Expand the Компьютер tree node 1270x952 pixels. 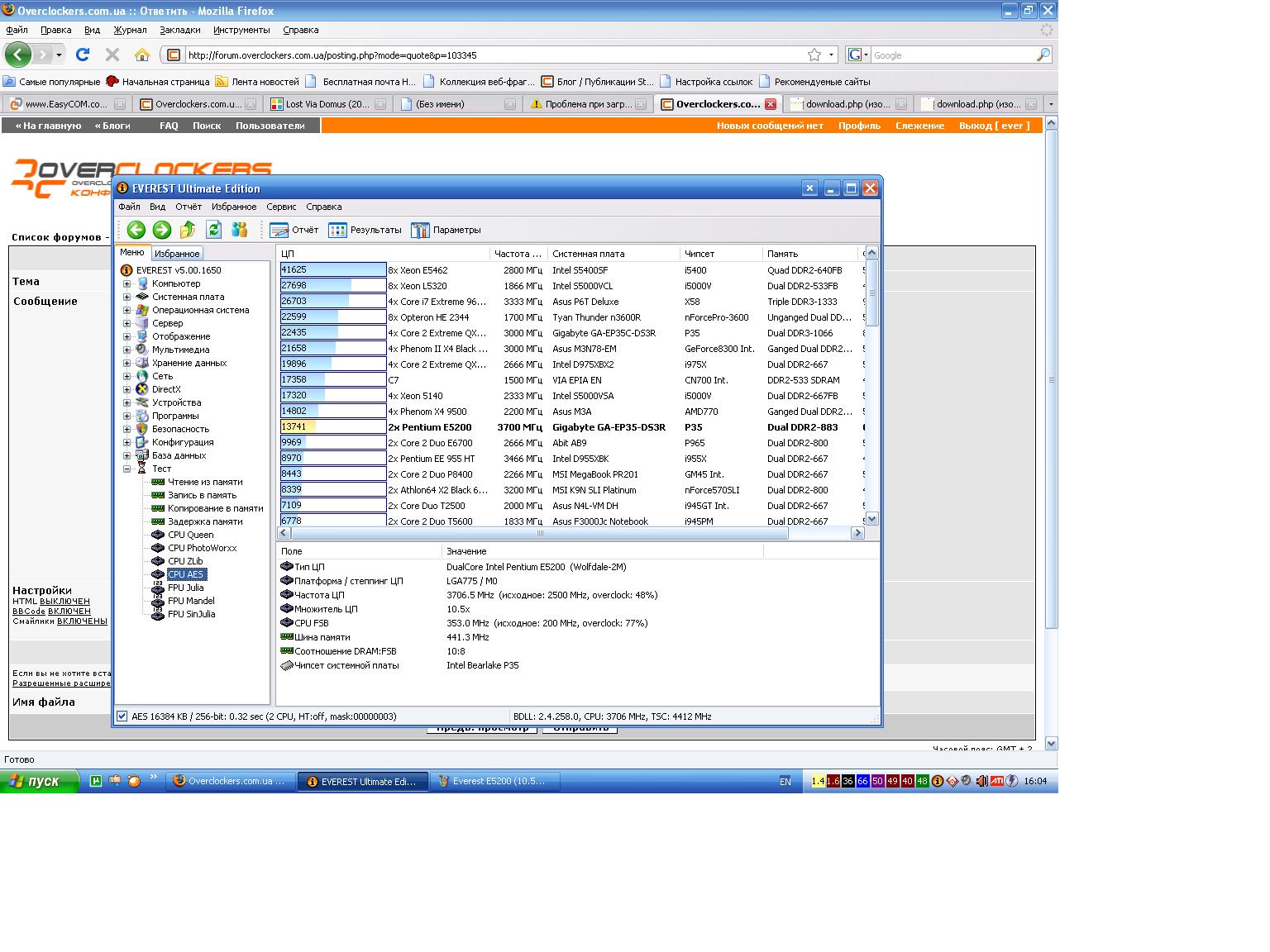coord(127,283)
